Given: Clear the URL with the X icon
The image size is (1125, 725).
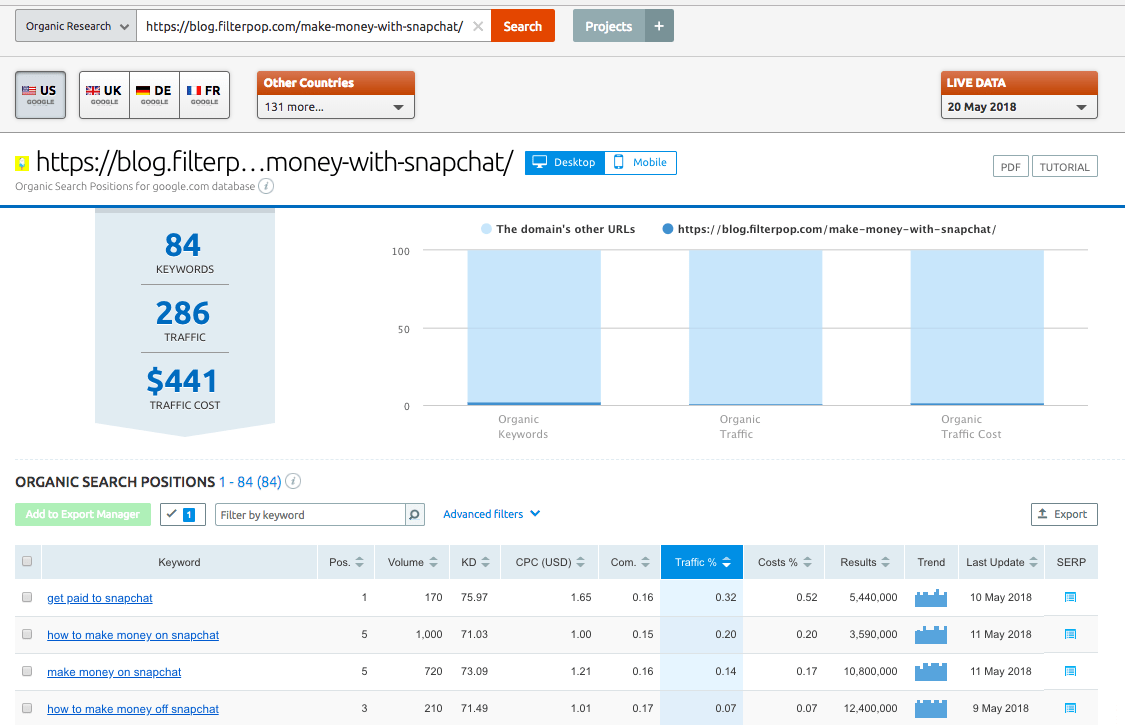Looking at the screenshot, I should 478,27.
